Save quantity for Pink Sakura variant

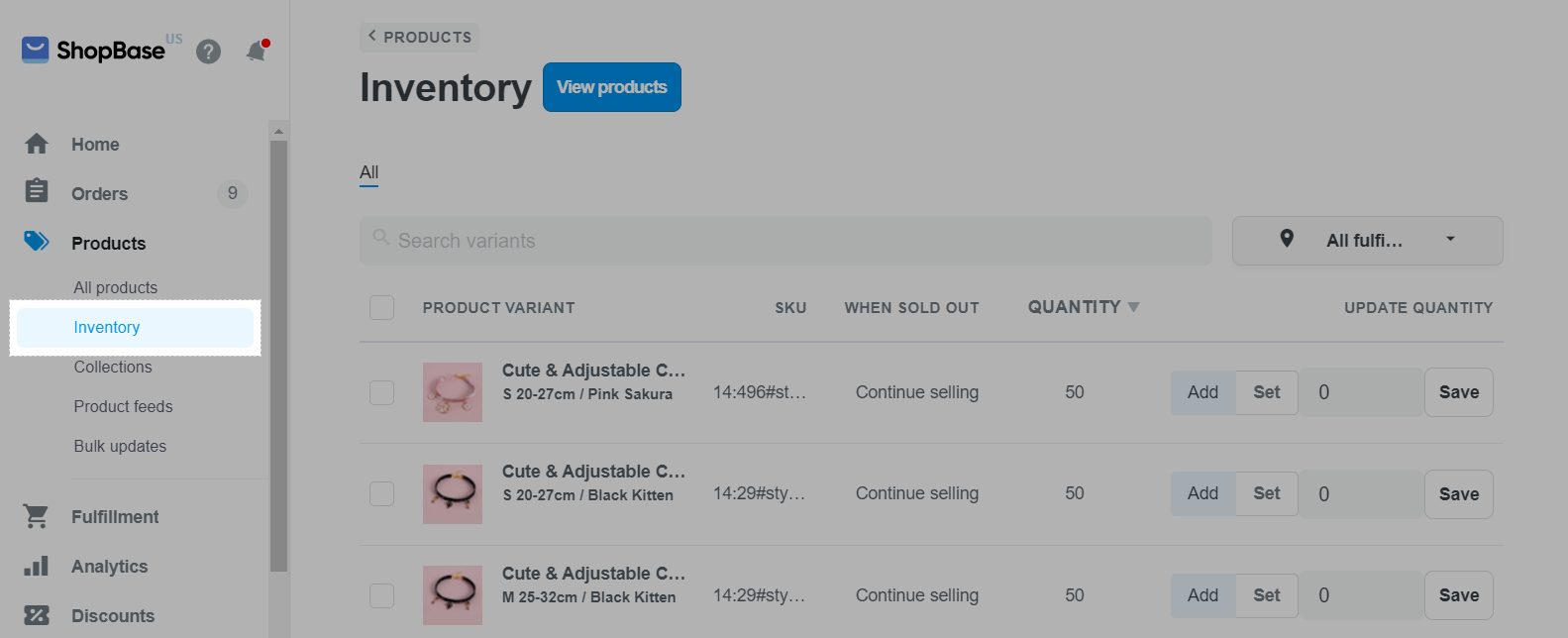click(x=1458, y=392)
